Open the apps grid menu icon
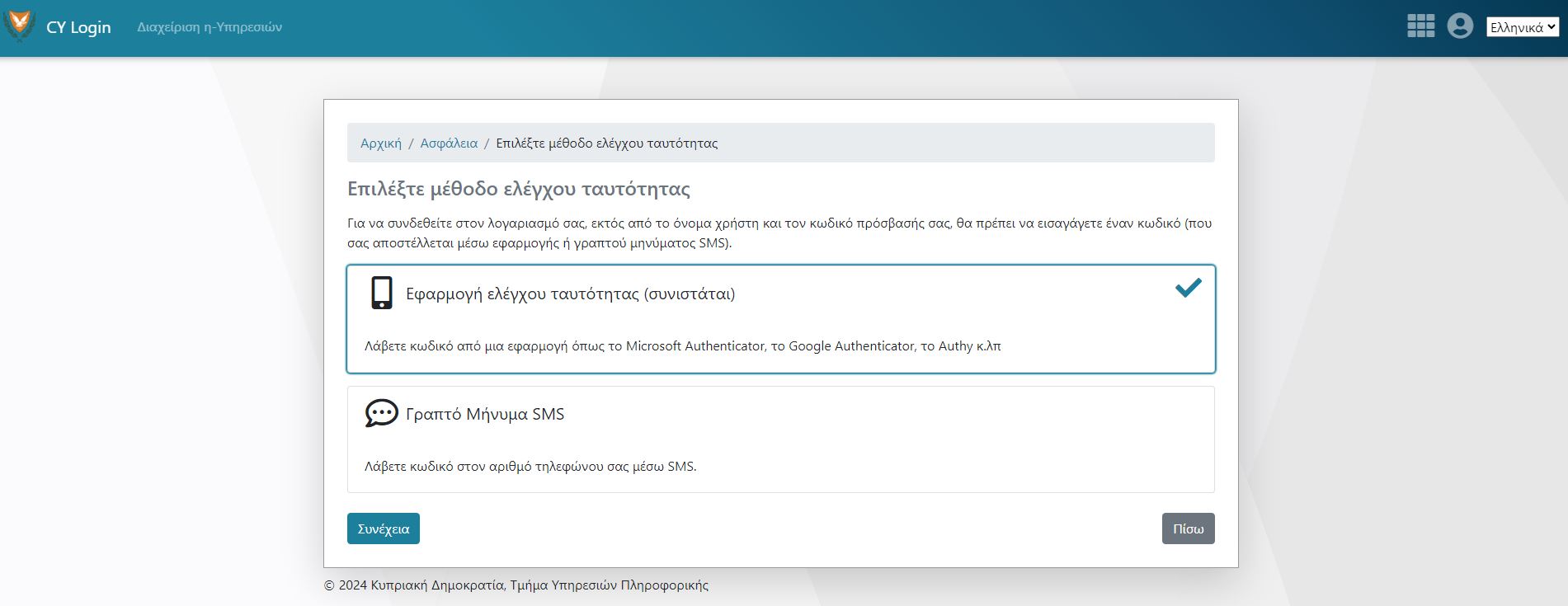 click(x=1420, y=26)
